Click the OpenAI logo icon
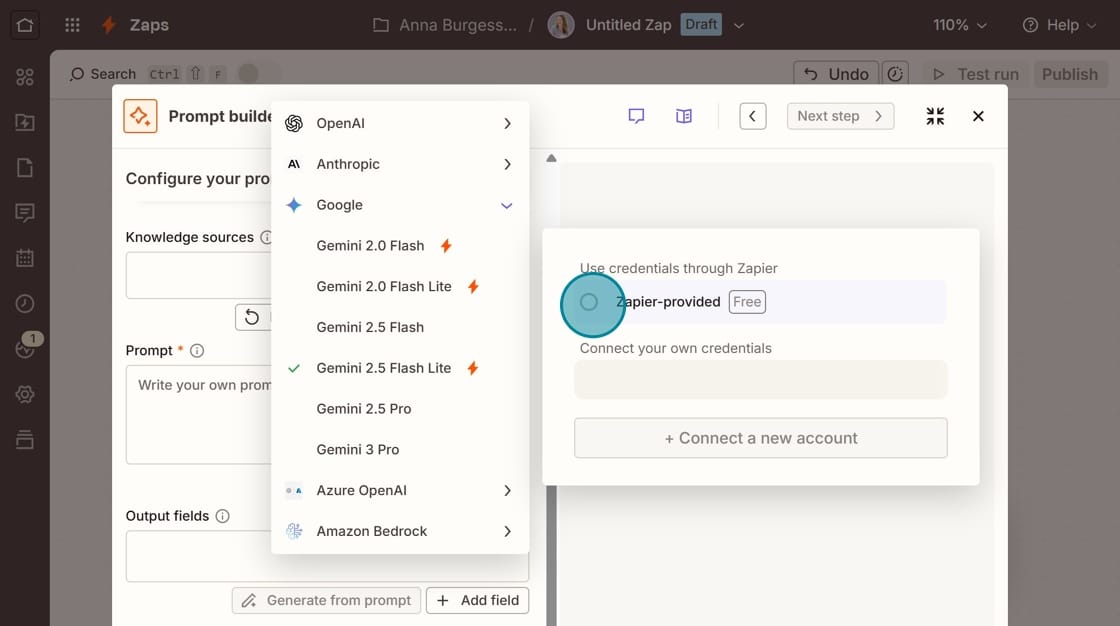The width and height of the screenshot is (1120, 626). pyautogui.click(x=294, y=124)
